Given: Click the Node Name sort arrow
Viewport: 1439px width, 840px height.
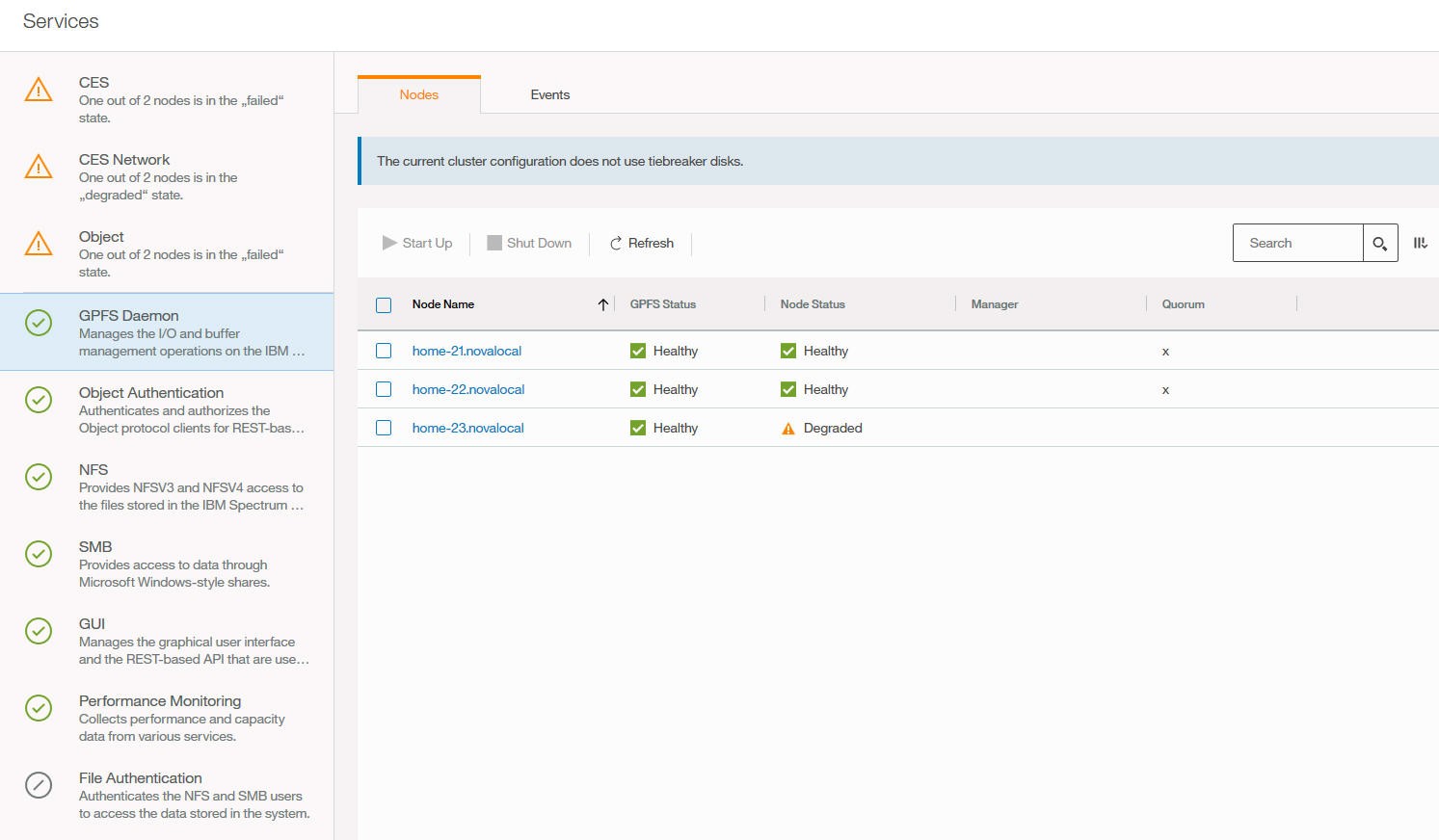Looking at the screenshot, I should 603,304.
